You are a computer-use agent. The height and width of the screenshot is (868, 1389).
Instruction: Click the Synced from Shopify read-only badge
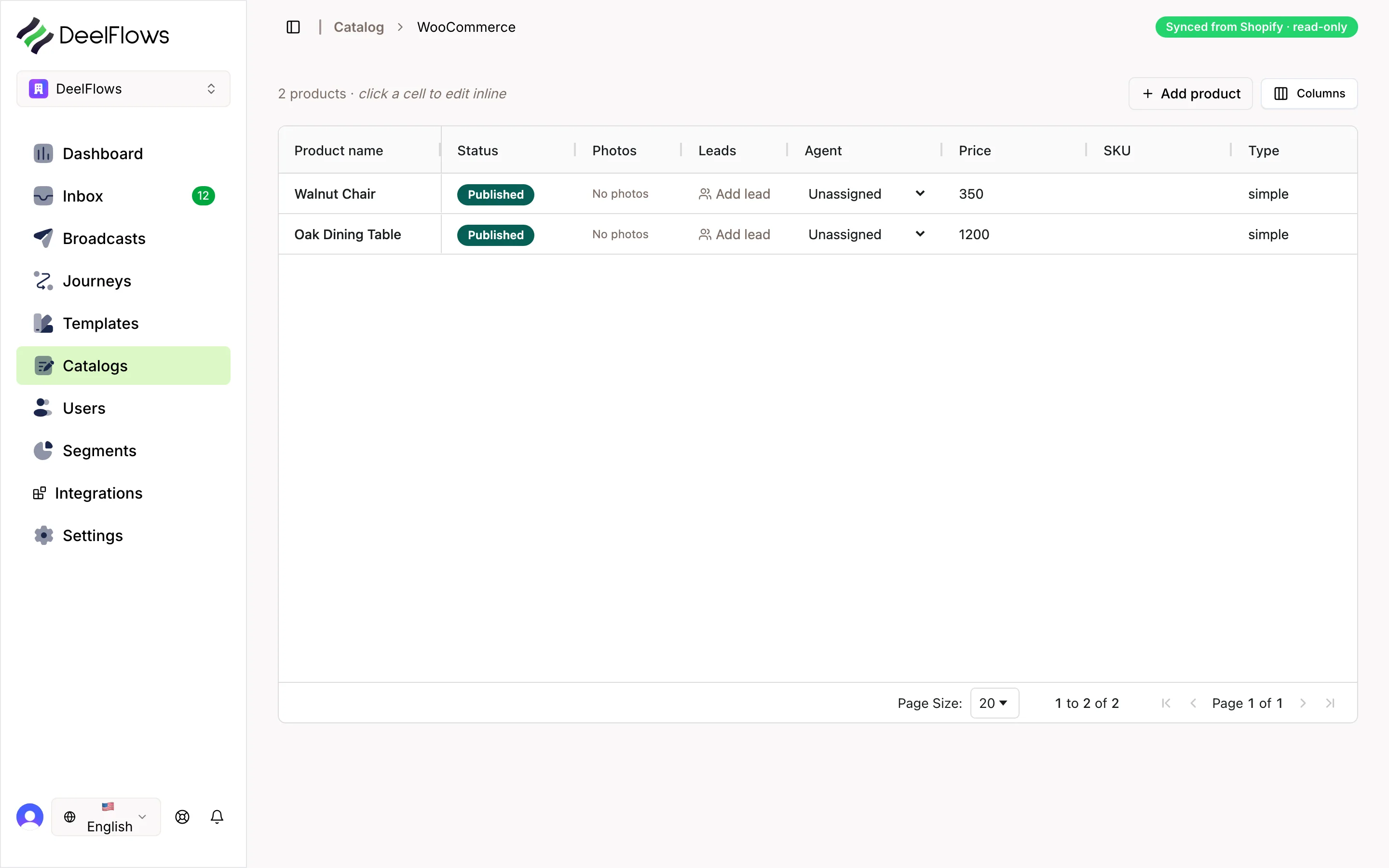pyautogui.click(x=1256, y=27)
